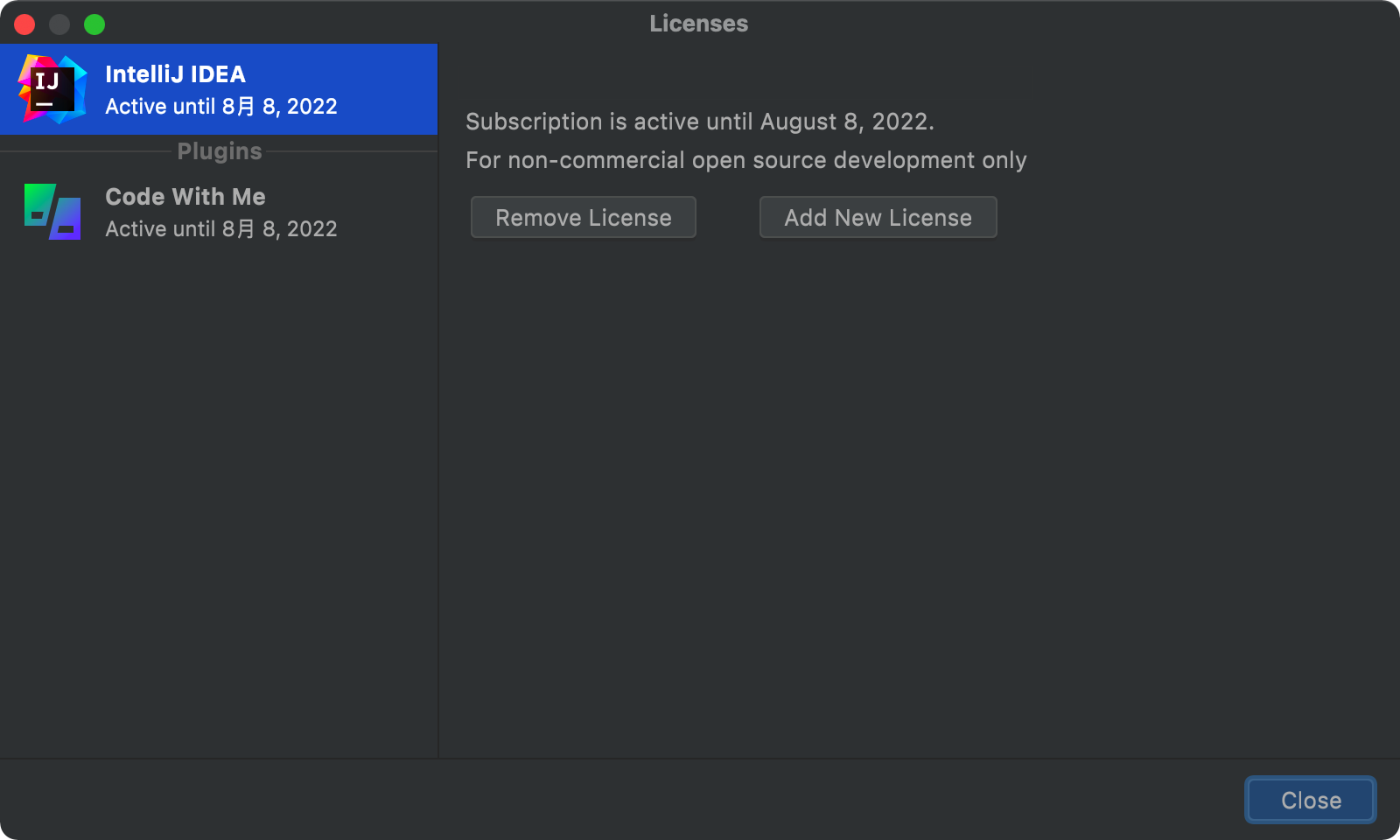1400x840 pixels.
Task: Click 'Active until 8月 8, 2022' under IntelliJ IDEA
Action: click(x=221, y=107)
